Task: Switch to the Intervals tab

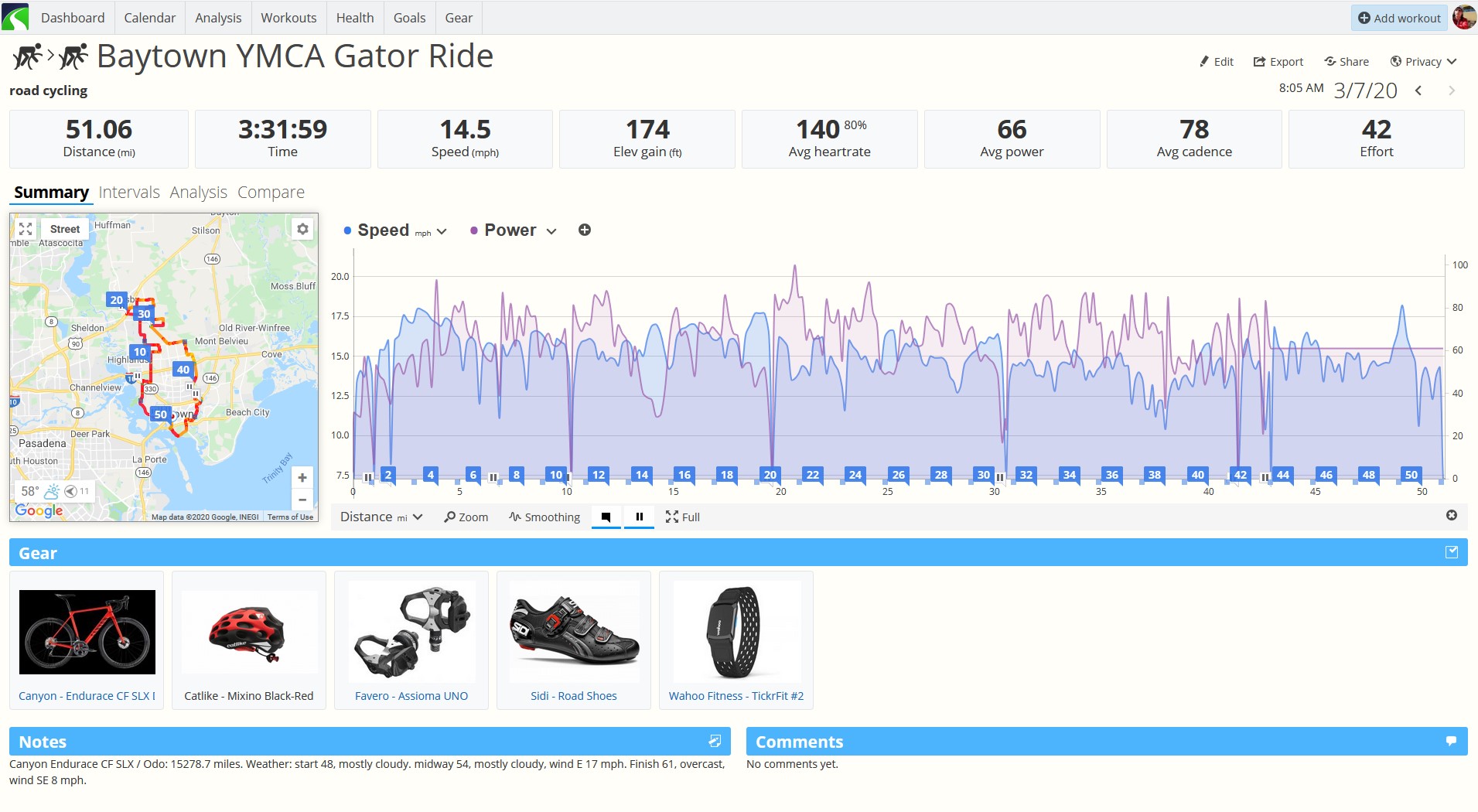Action: point(129,192)
